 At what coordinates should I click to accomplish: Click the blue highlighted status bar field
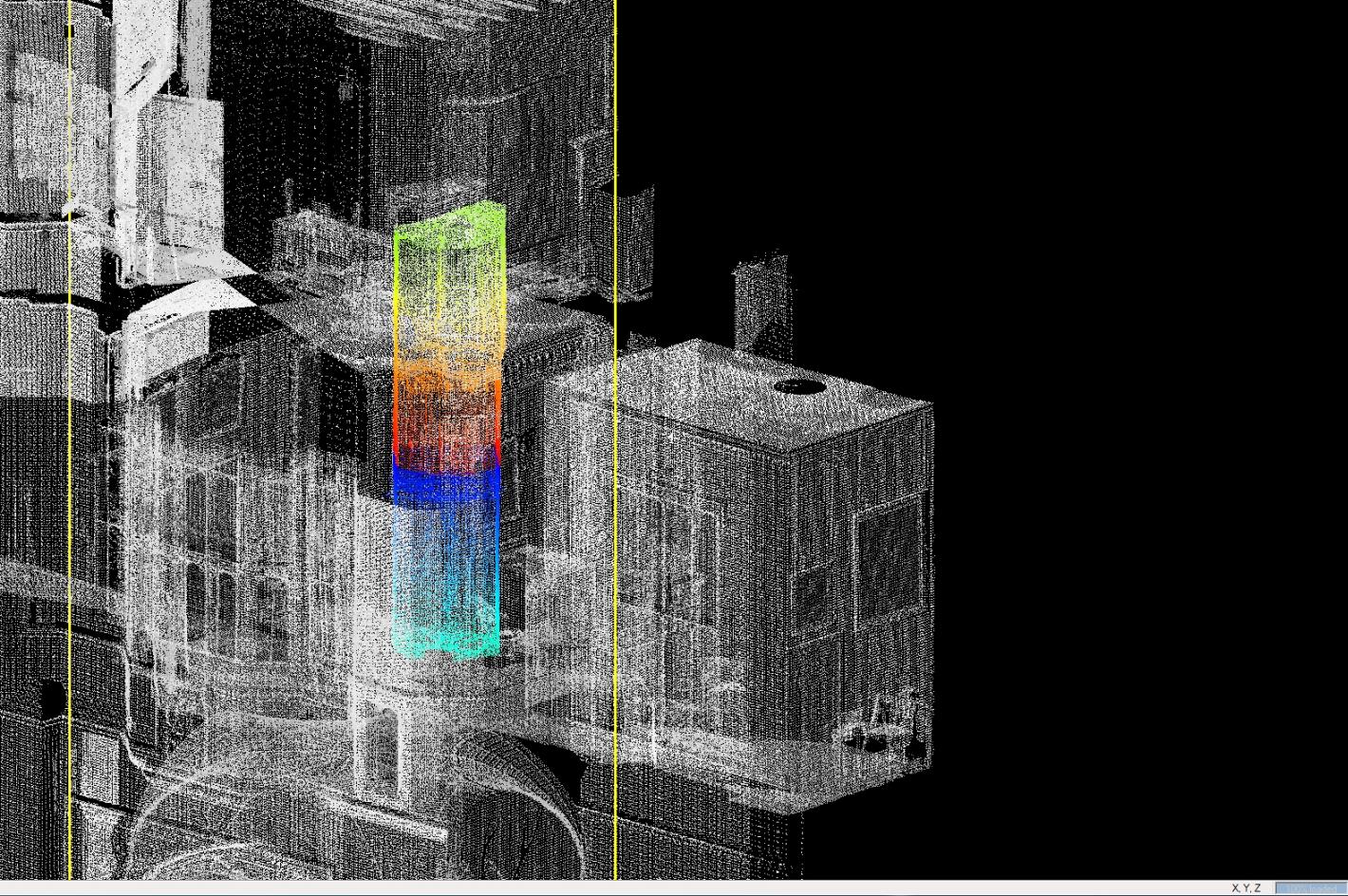click(x=1310, y=888)
